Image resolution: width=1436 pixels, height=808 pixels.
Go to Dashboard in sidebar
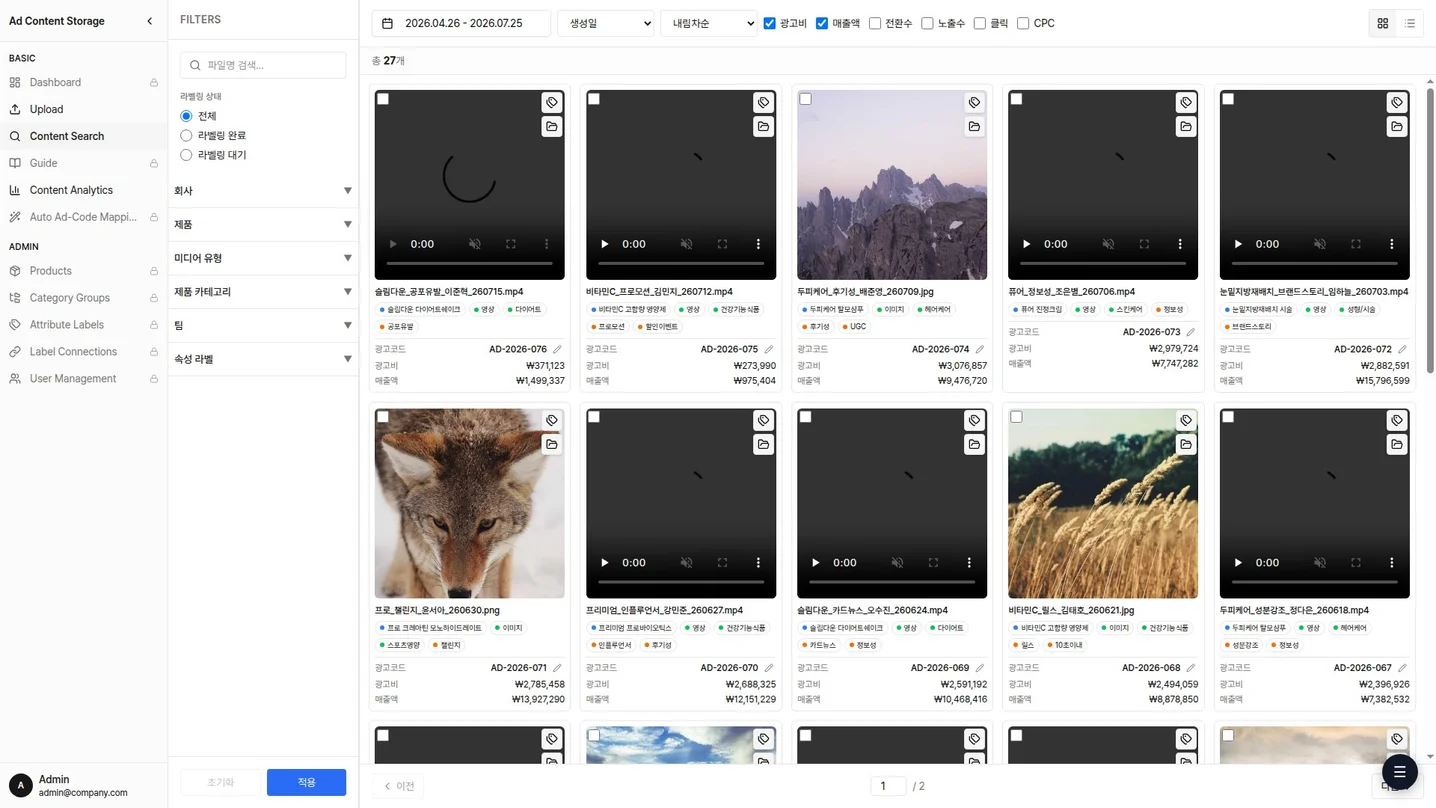click(x=83, y=82)
